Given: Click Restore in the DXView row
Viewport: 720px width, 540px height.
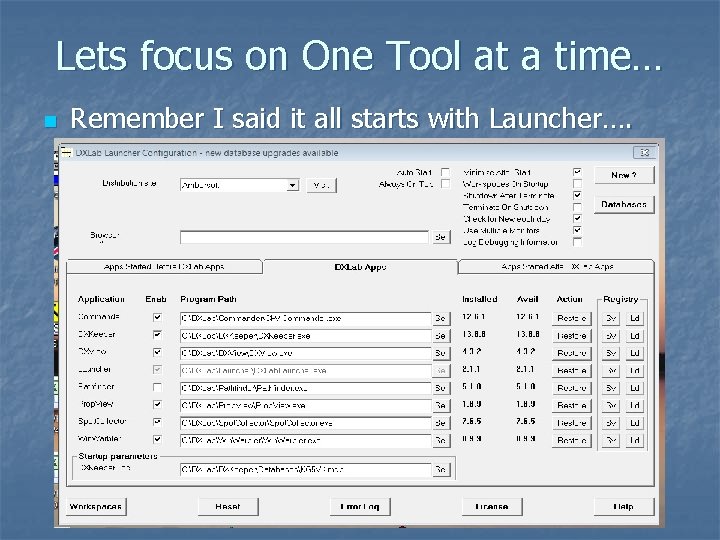Looking at the screenshot, I should (x=572, y=353).
